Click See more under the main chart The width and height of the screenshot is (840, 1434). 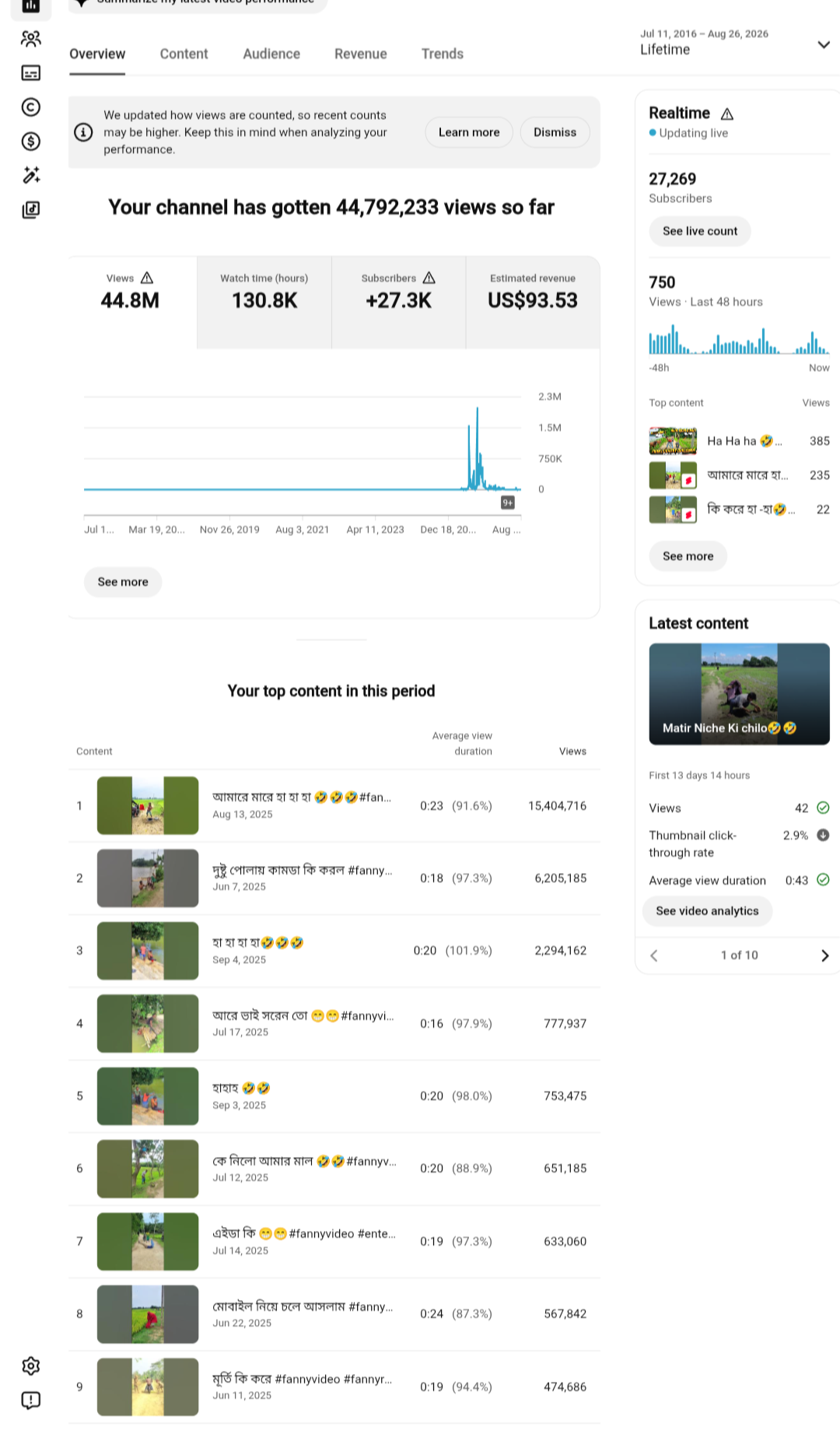click(x=123, y=582)
